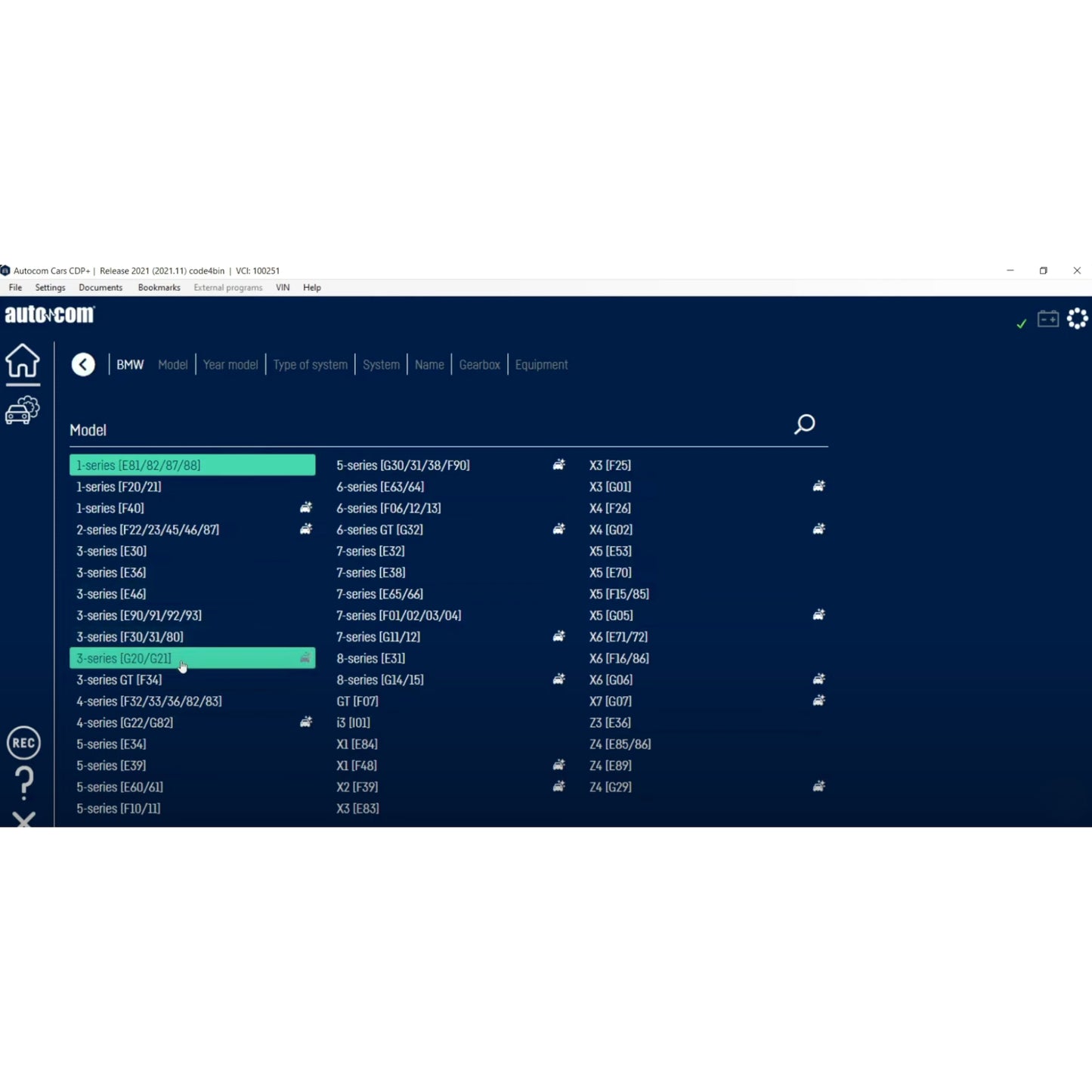1092x1092 pixels.
Task: Select the BMW breadcrumb step
Action: (130, 365)
